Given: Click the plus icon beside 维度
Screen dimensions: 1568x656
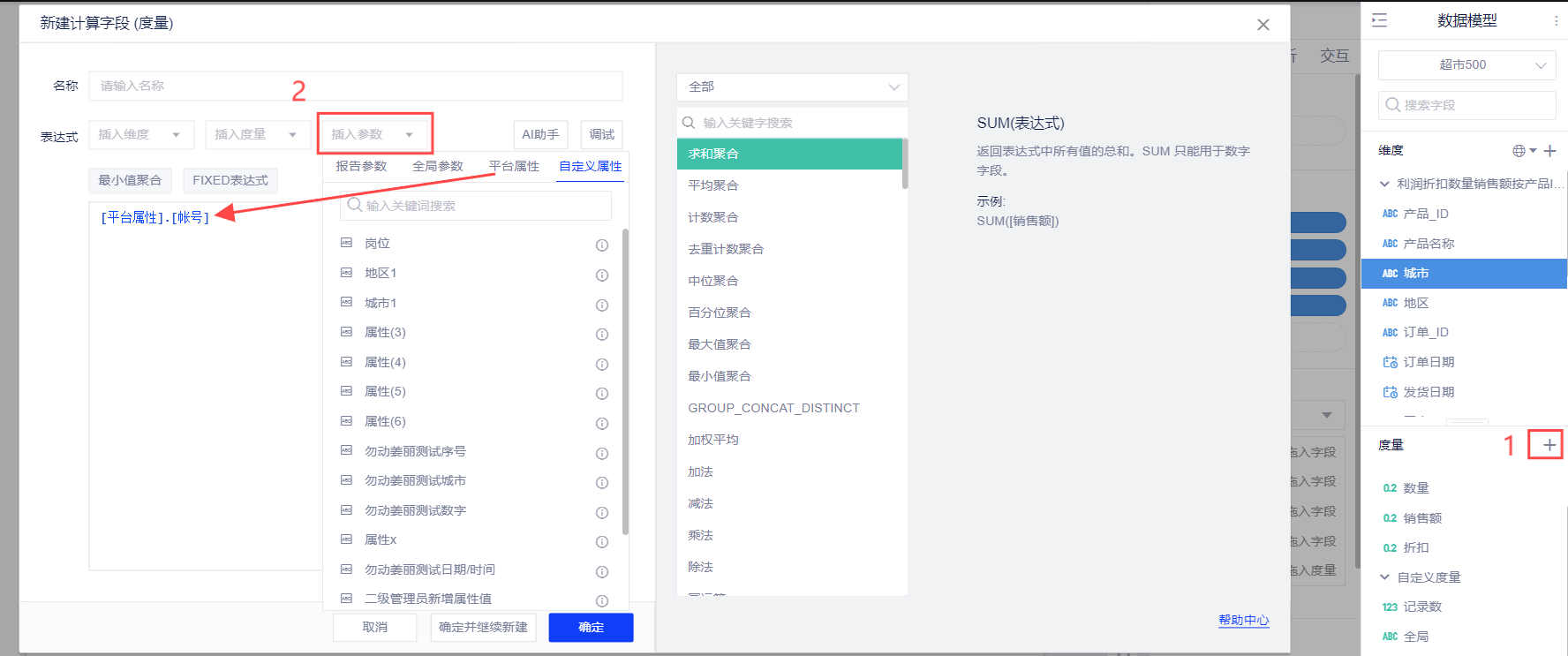Looking at the screenshot, I should [x=1549, y=151].
